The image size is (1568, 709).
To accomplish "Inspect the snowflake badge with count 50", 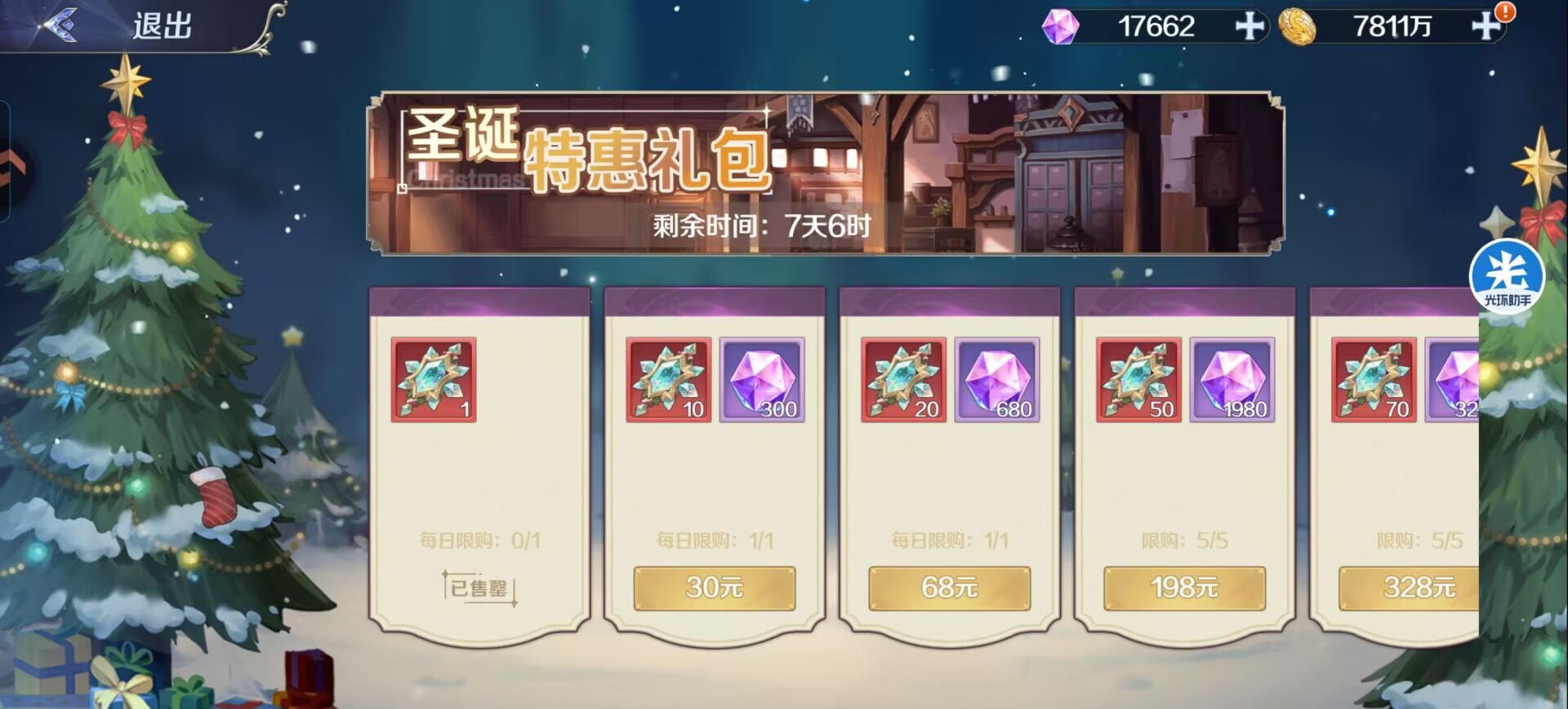I will [1138, 380].
